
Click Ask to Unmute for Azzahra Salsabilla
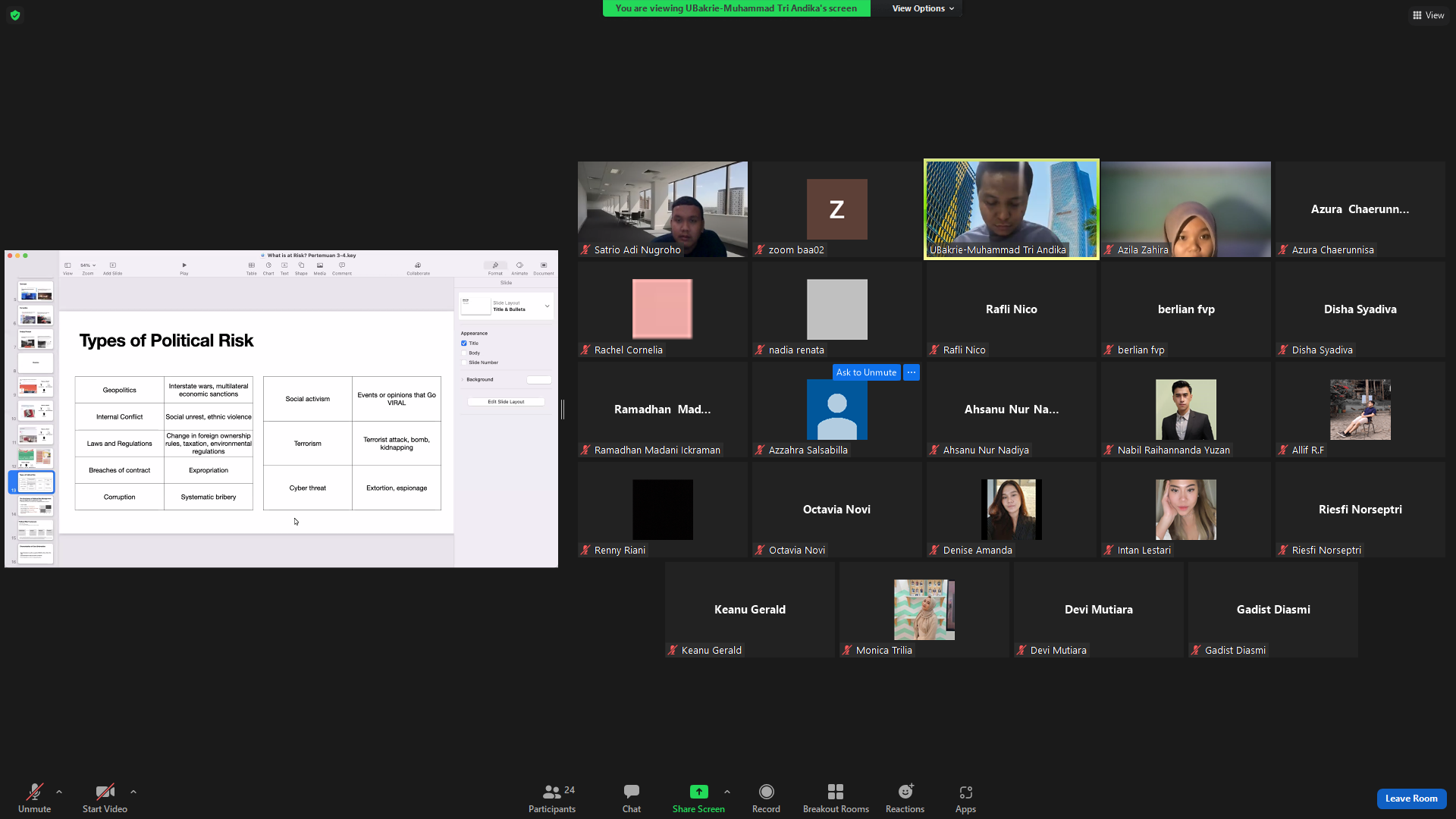tap(866, 372)
